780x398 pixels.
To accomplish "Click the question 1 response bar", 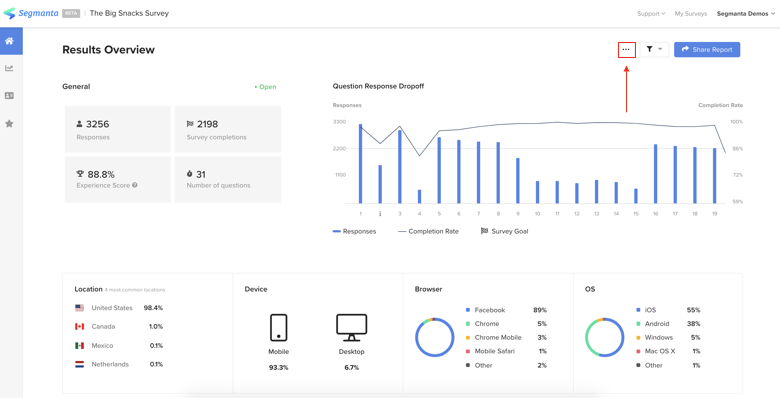I will point(361,164).
